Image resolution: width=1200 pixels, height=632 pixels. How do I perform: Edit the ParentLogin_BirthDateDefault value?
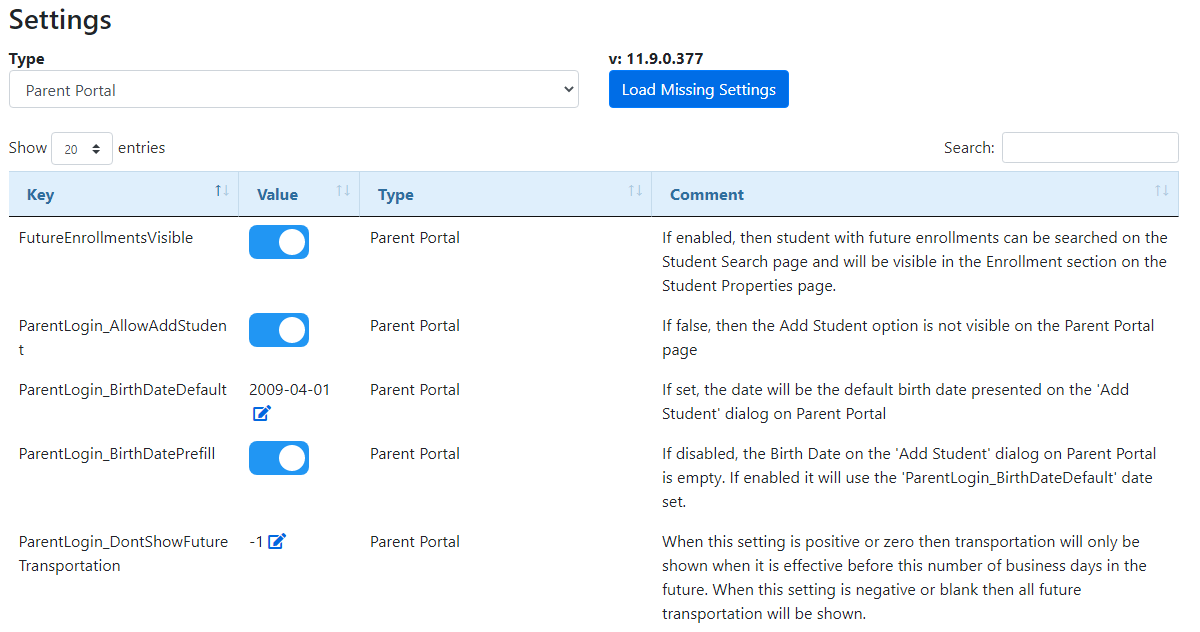click(x=262, y=413)
